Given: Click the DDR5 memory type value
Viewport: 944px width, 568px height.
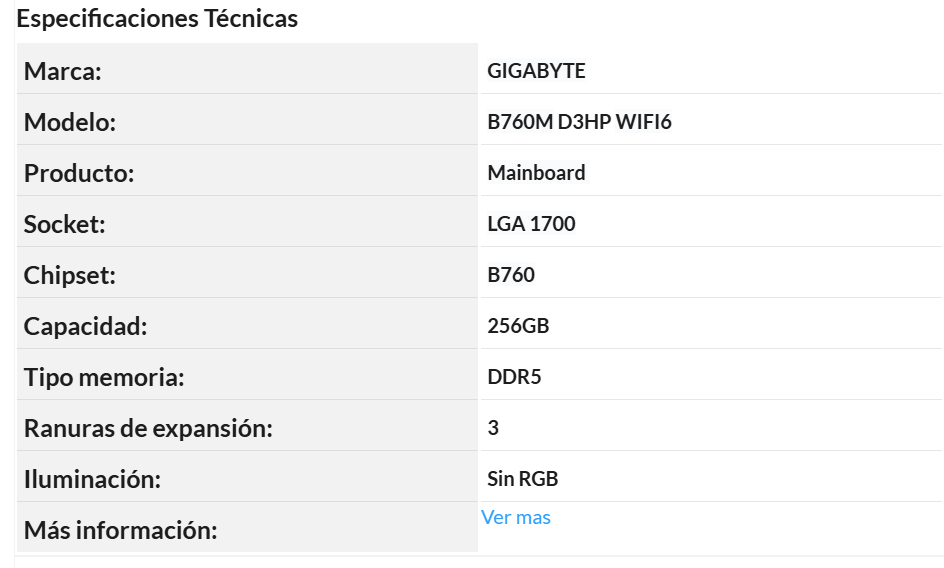Looking at the screenshot, I should pos(514,377).
